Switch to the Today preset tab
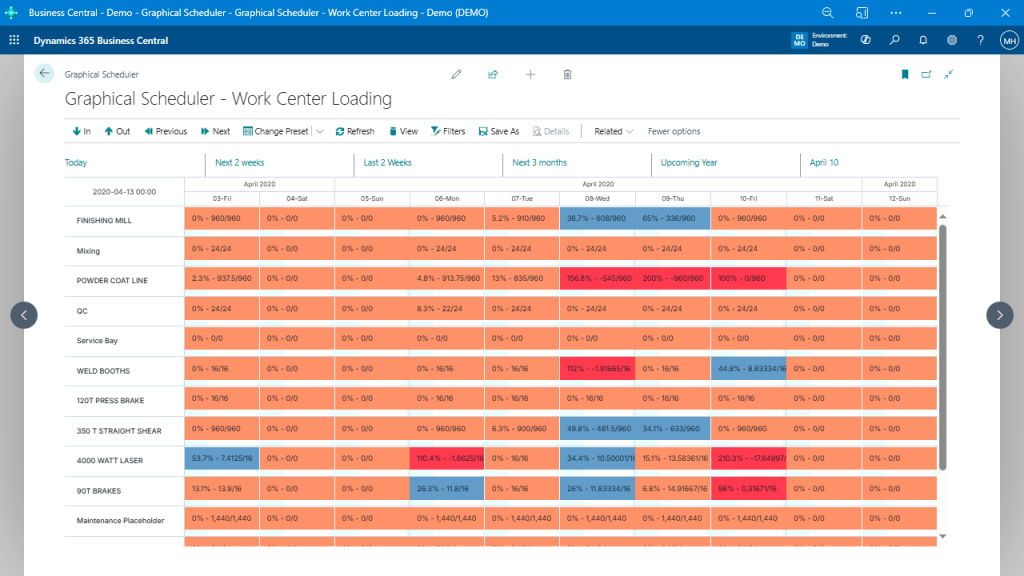 [78, 162]
